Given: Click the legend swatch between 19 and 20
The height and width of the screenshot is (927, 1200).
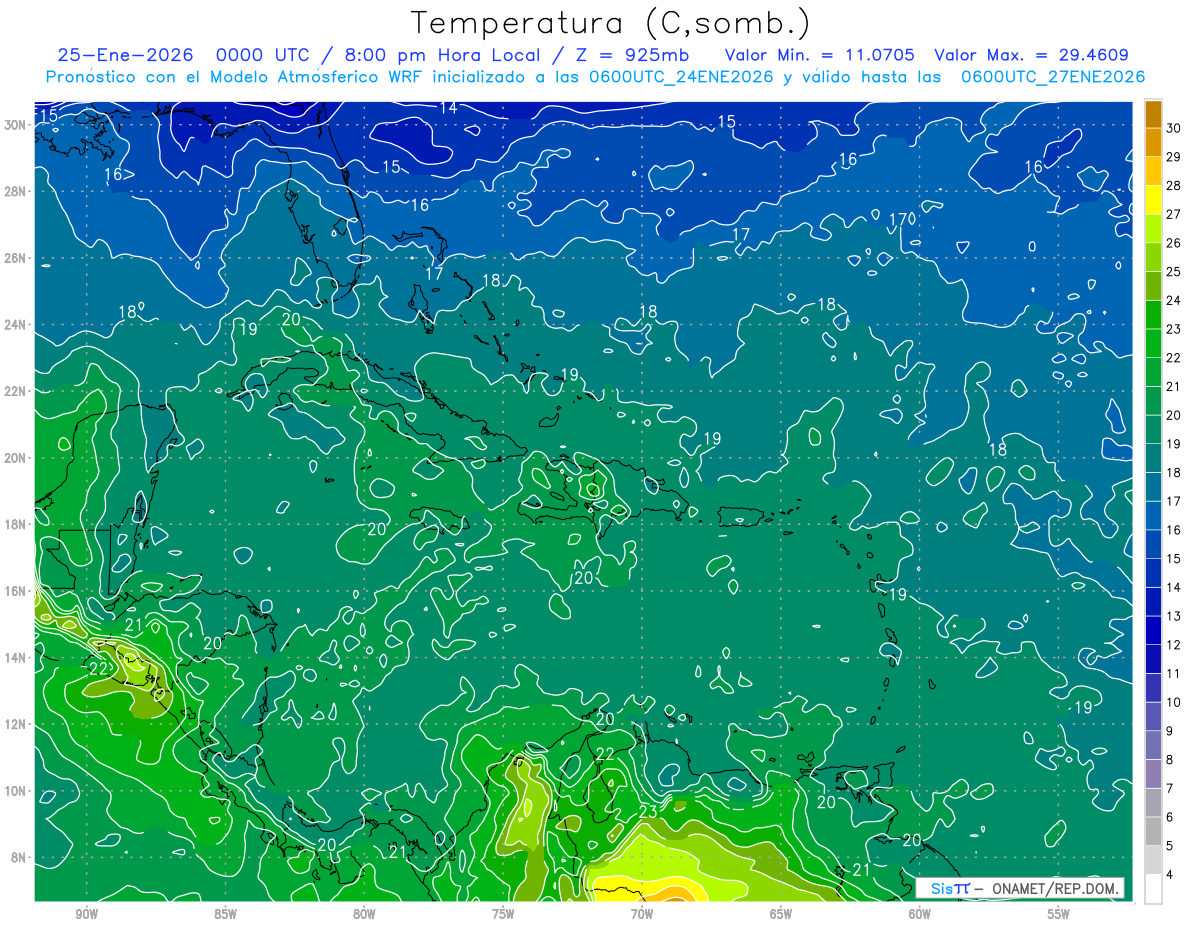Looking at the screenshot, I should pyautogui.click(x=1153, y=430).
